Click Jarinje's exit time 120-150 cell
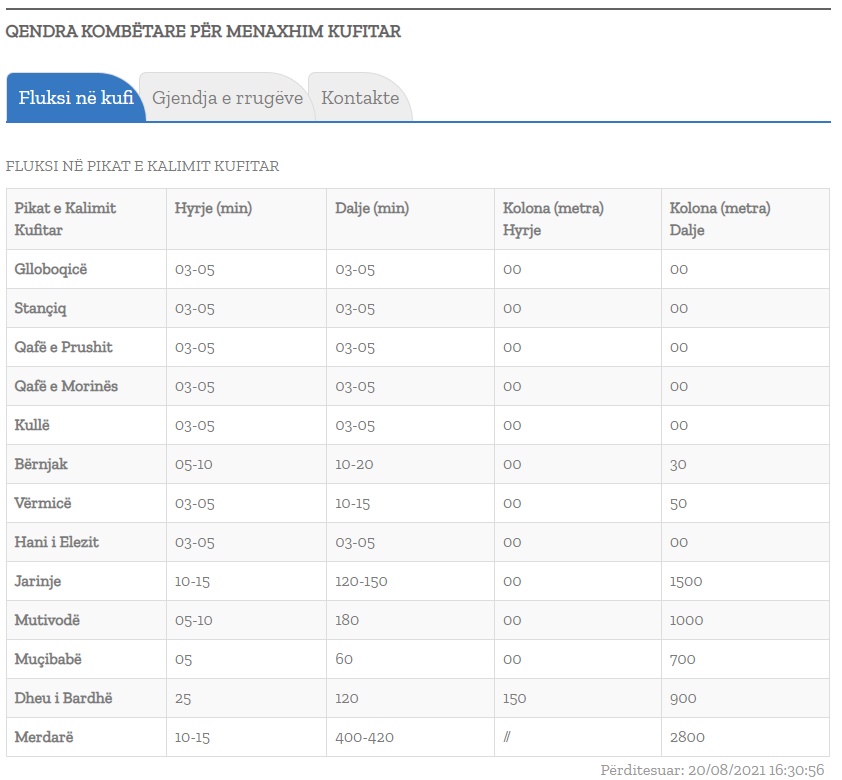842x780 pixels. pyautogui.click(x=361, y=581)
